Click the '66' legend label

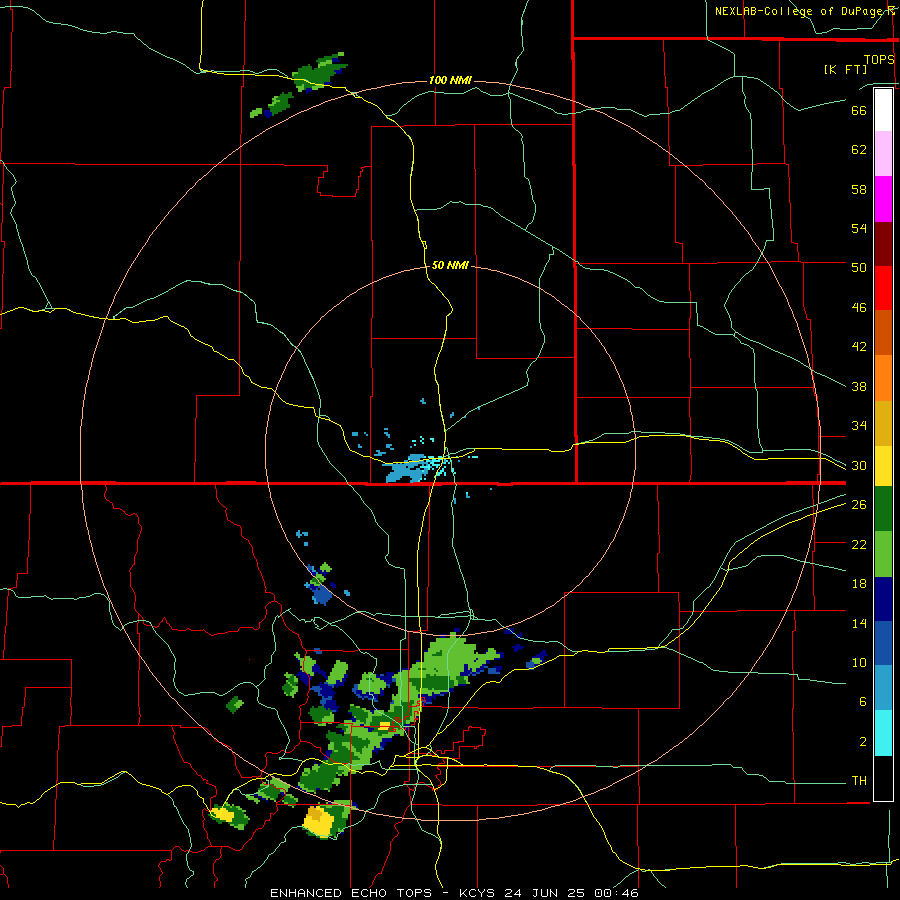point(859,110)
